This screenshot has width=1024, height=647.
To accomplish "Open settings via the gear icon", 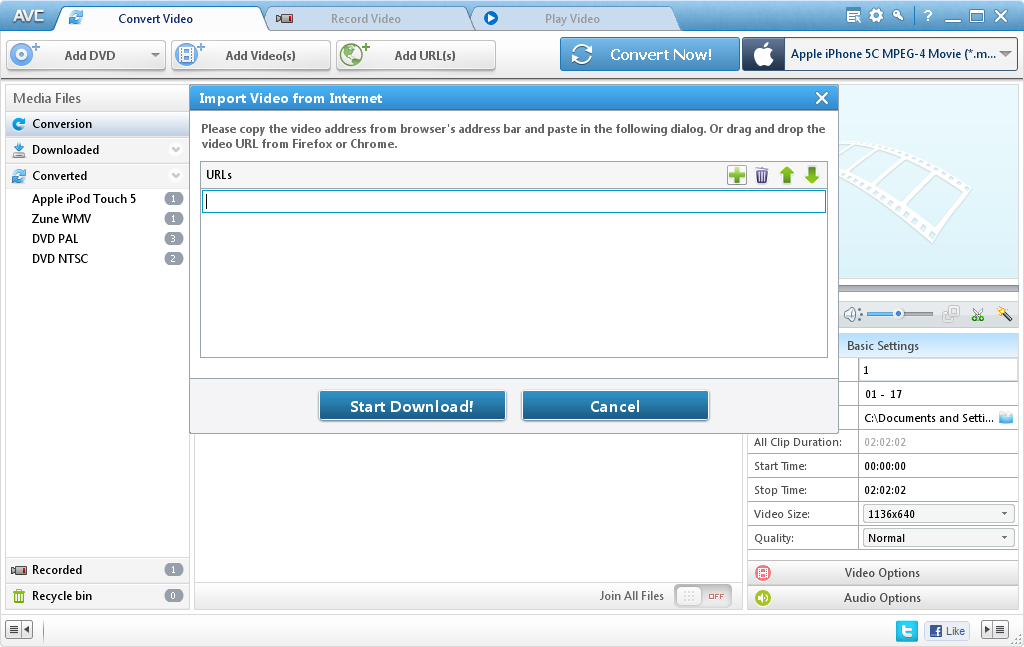I will pyautogui.click(x=876, y=16).
